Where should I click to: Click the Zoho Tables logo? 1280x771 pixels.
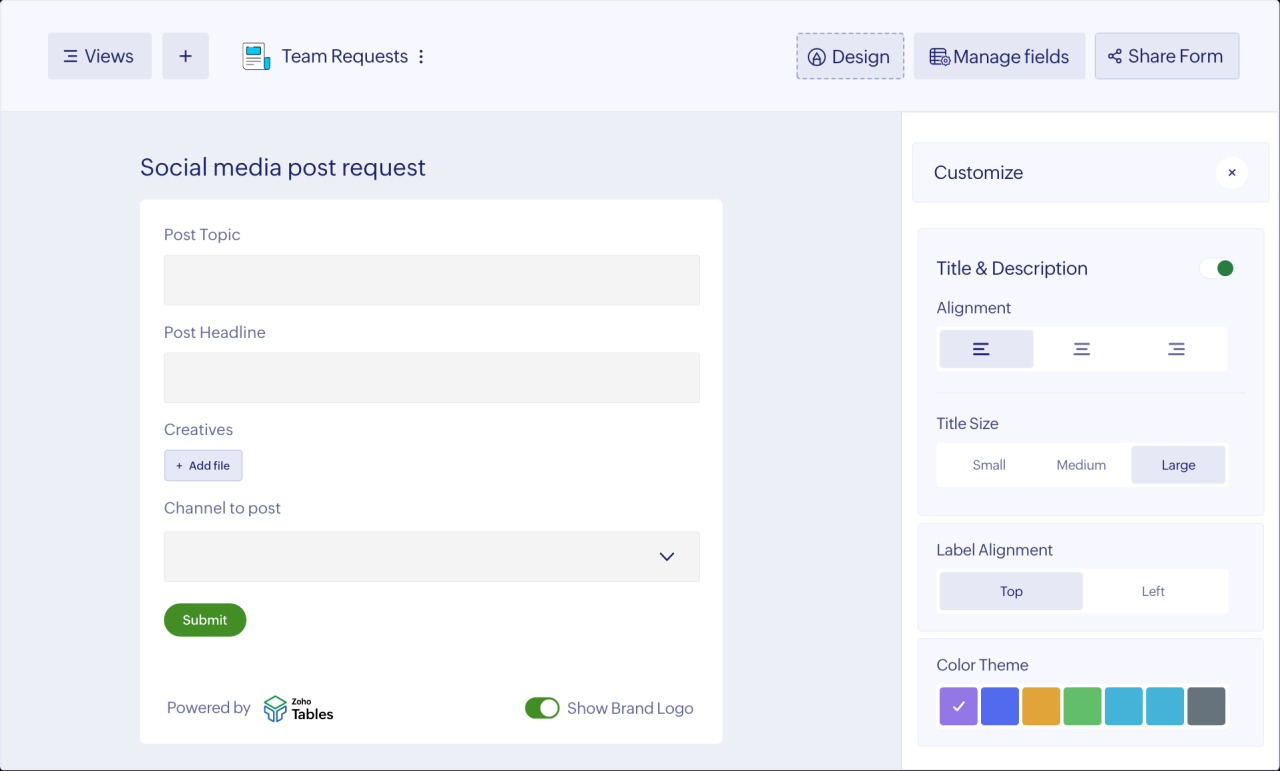pos(298,708)
